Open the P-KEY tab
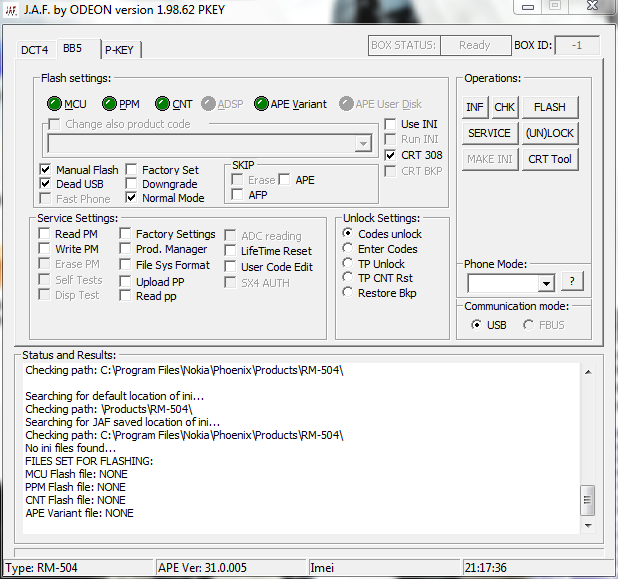 click(119, 50)
